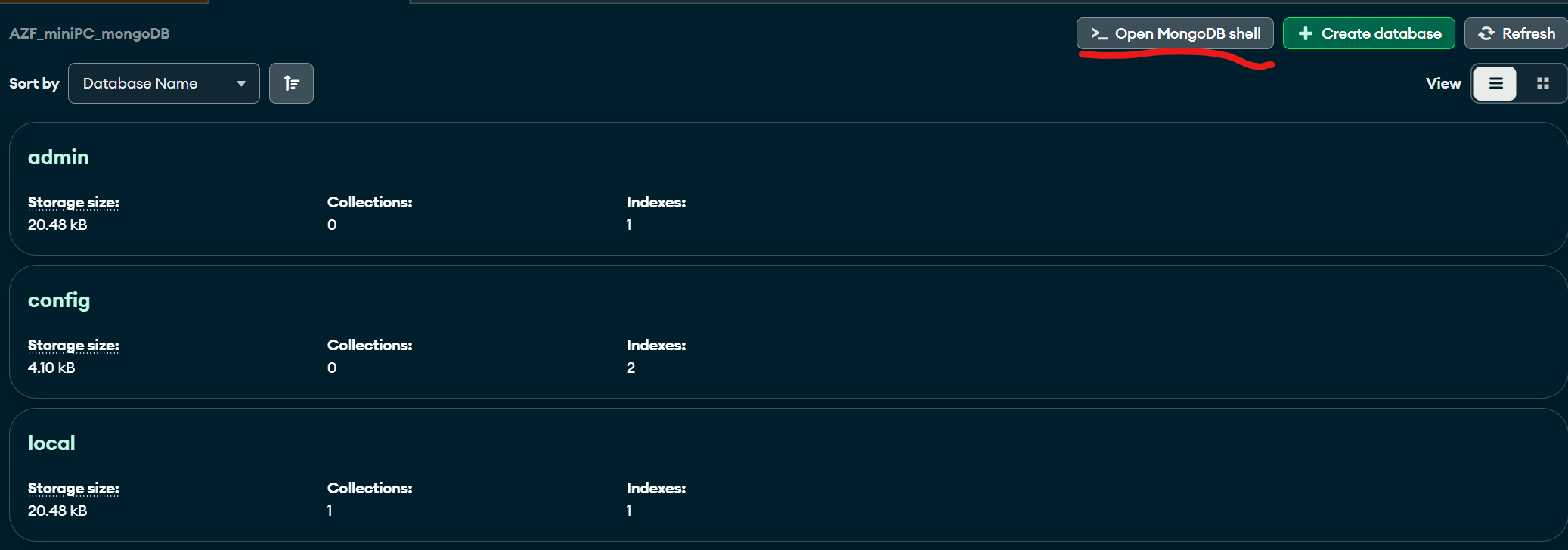Click the config Storage size label
The height and width of the screenshot is (550, 1568).
(73, 345)
